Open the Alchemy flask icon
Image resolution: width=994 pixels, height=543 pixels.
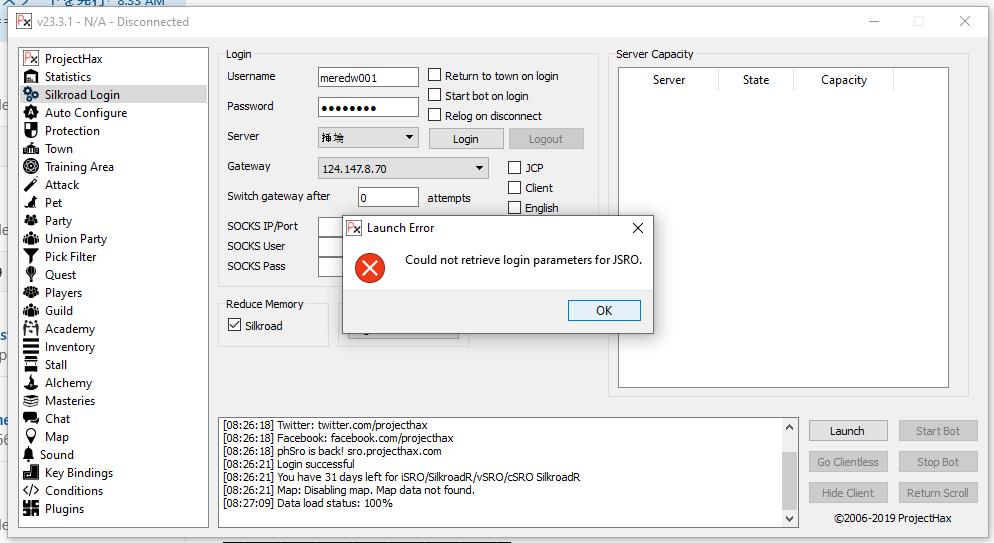pyautogui.click(x=31, y=383)
